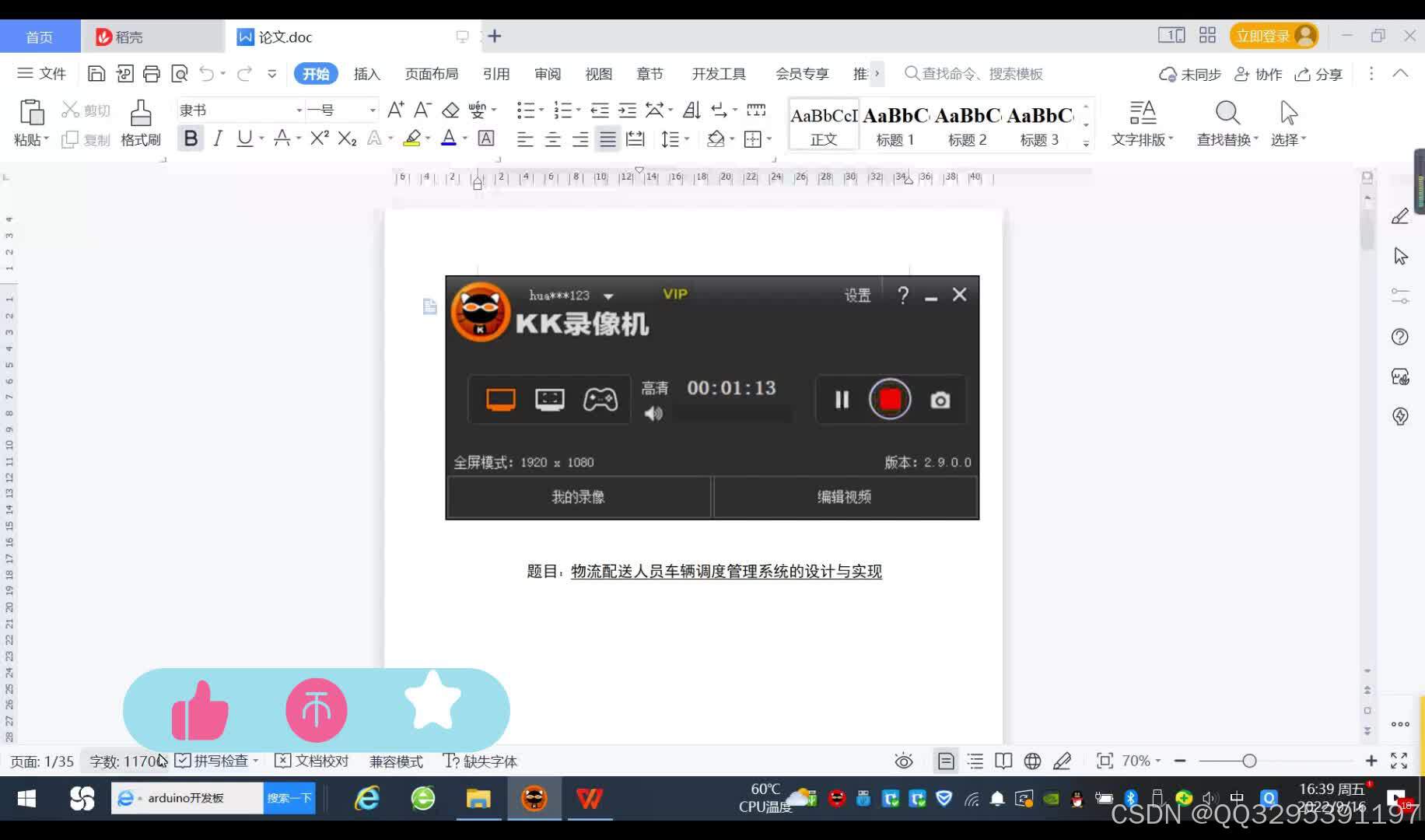1425x840 pixels.
Task: Toggle underline formatting
Action: pos(245,138)
